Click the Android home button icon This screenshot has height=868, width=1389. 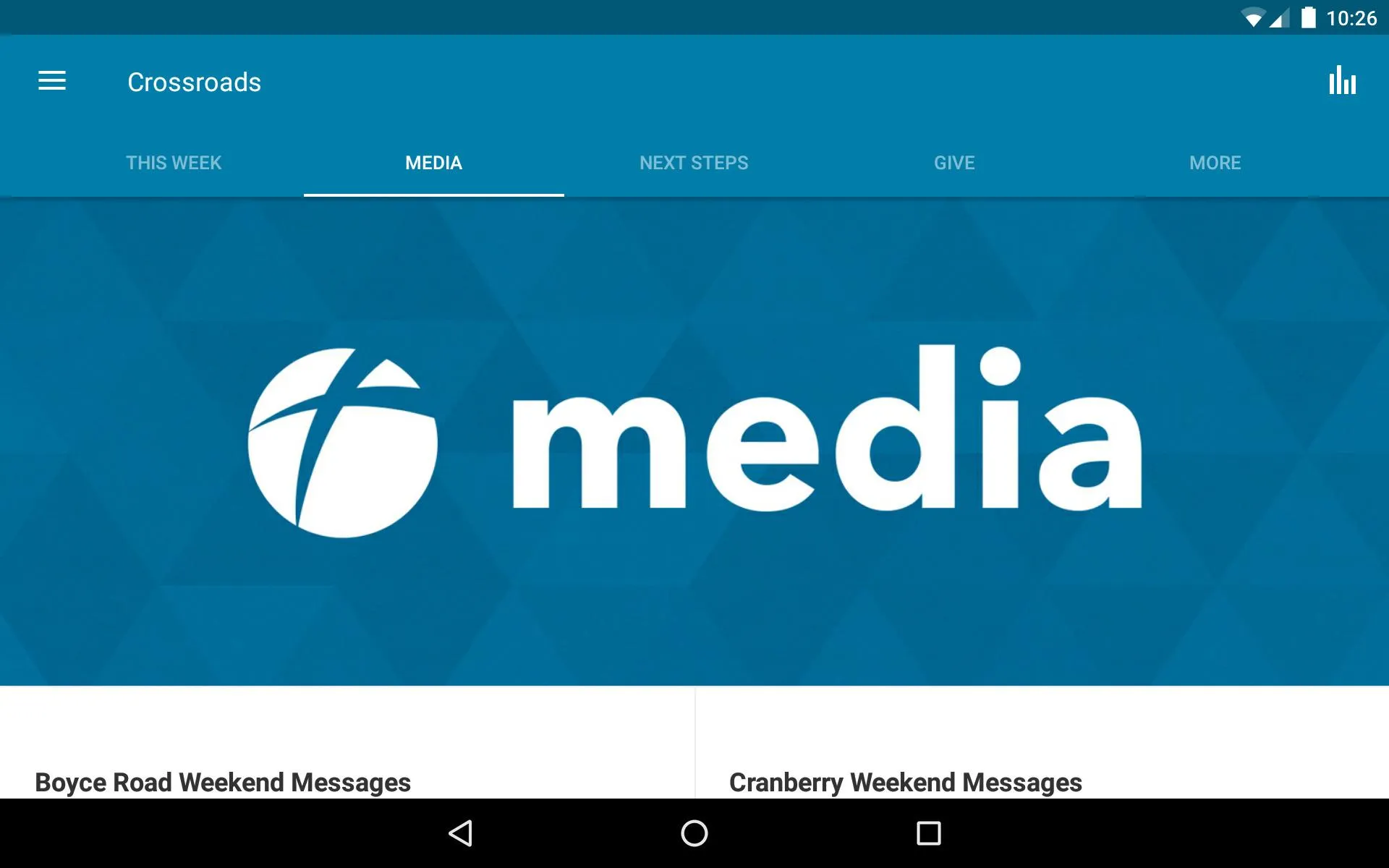pos(694,832)
